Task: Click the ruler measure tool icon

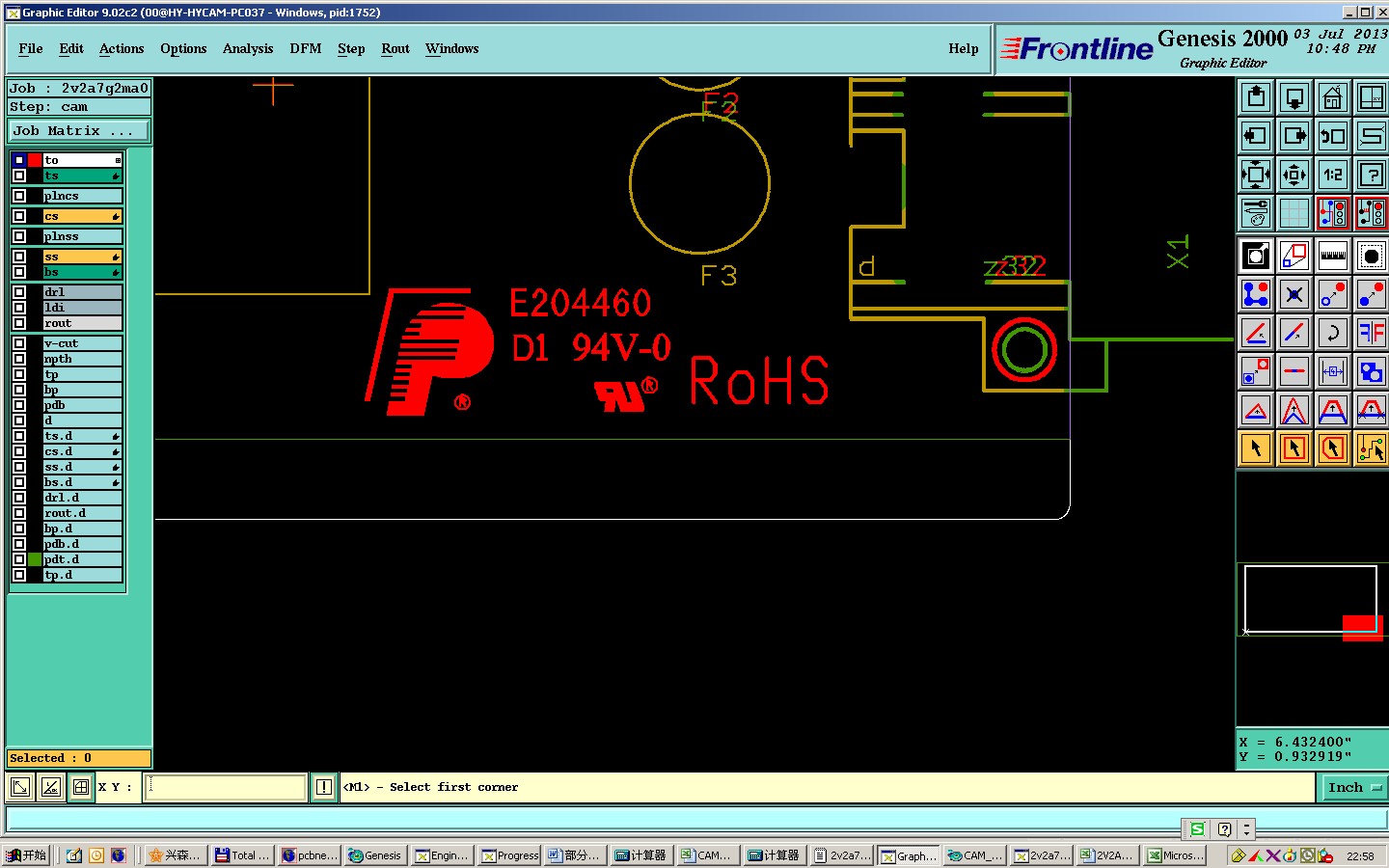Action: [1333, 256]
